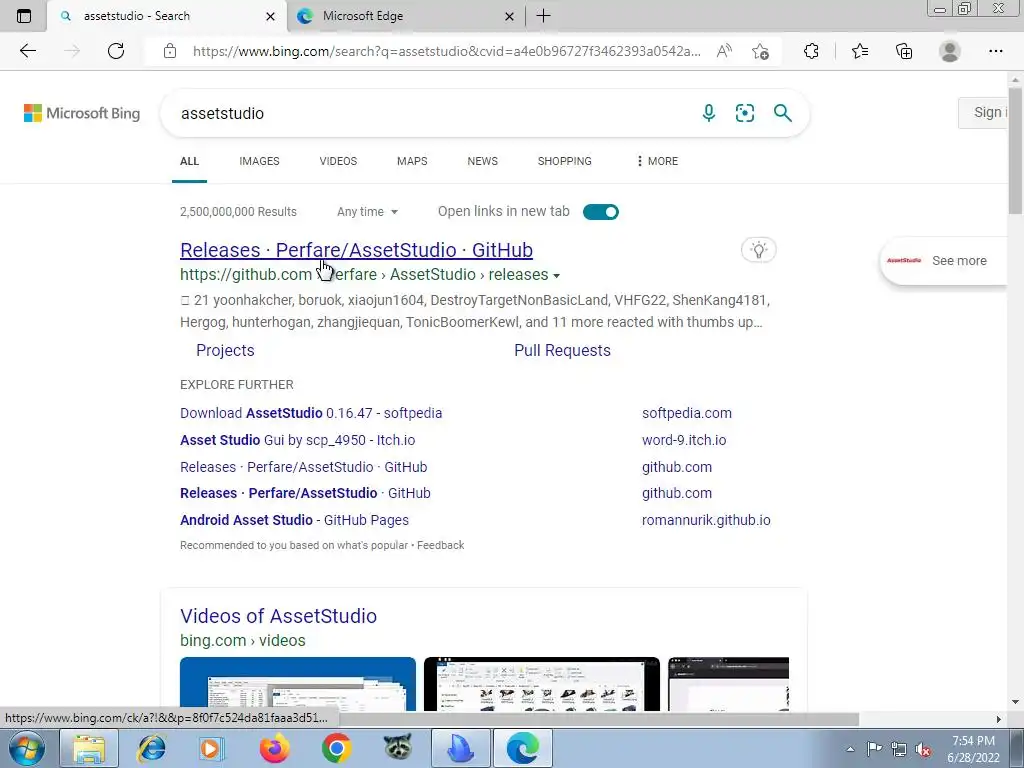Open a new tab with plus icon

543,16
